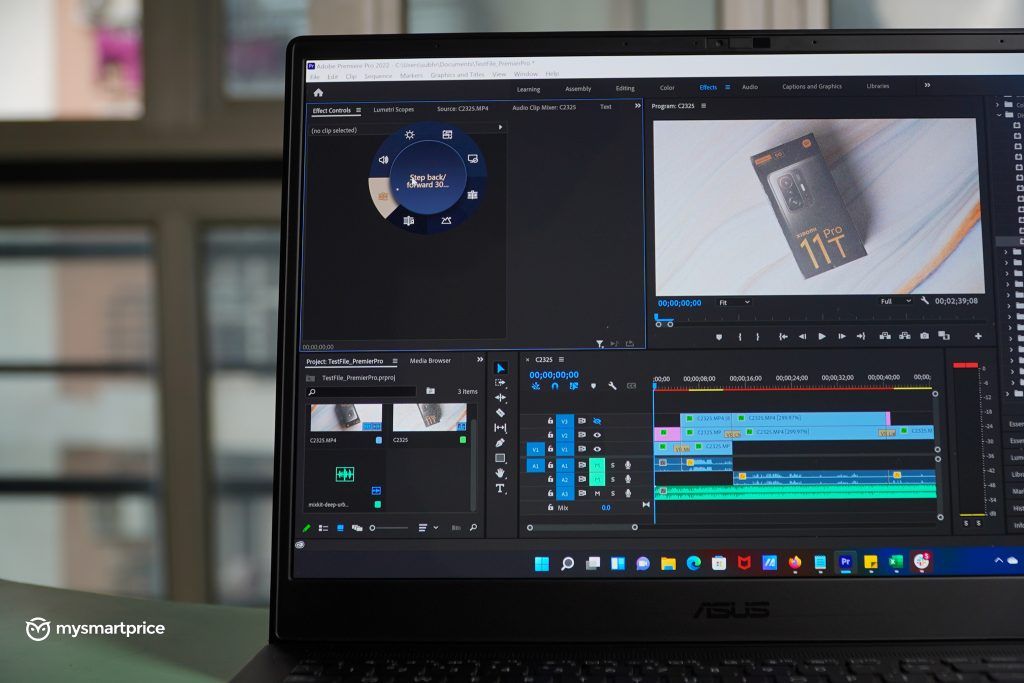Show hidden system tray icons chevron
1024x683 pixels.
pyautogui.click(x=998, y=560)
